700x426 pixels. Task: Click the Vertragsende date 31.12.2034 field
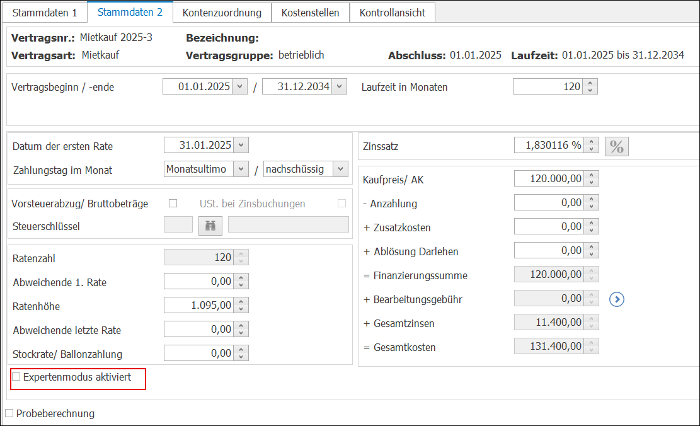(298, 87)
